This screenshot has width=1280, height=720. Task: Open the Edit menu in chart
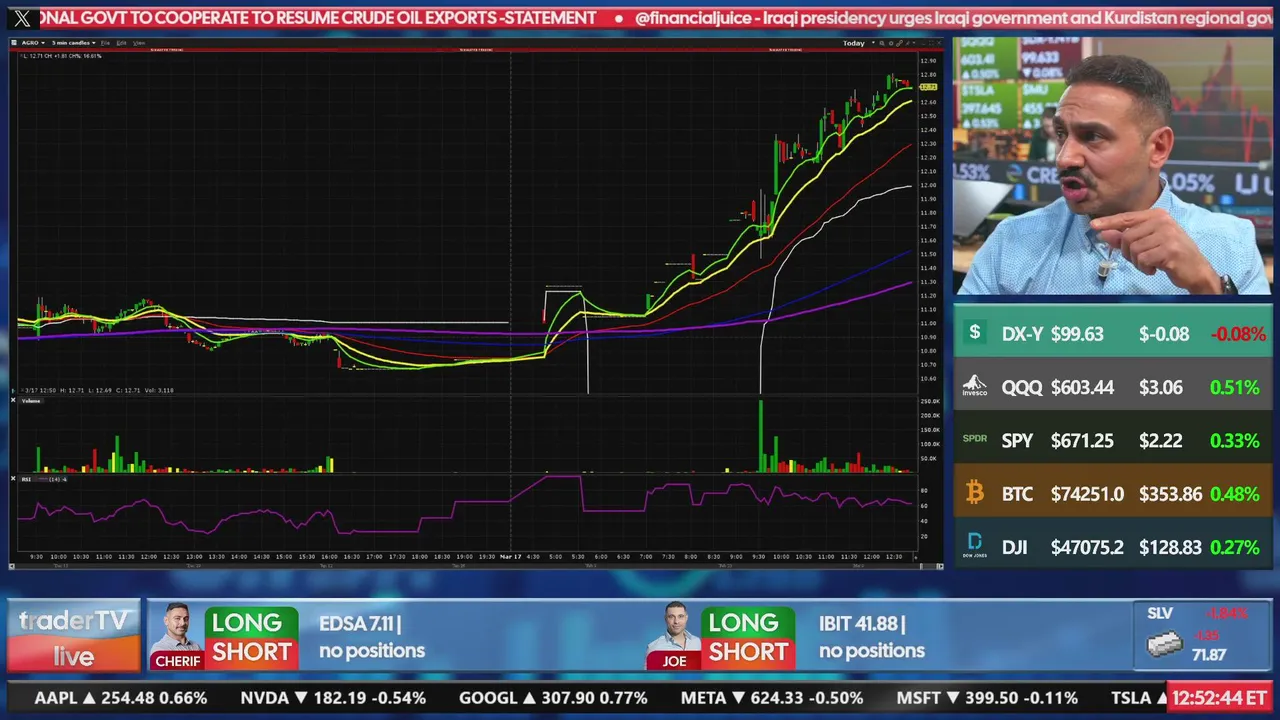(x=121, y=43)
